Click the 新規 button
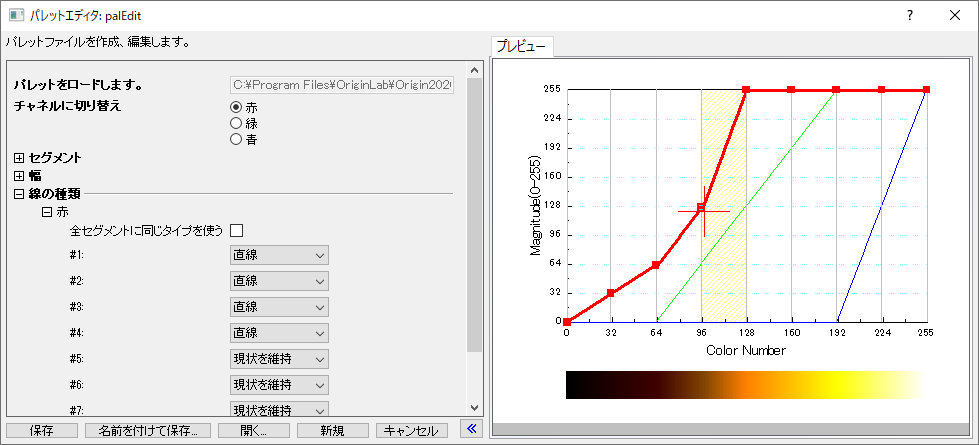Image resolution: width=979 pixels, height=445 pixels. click(x=333, y=431)
